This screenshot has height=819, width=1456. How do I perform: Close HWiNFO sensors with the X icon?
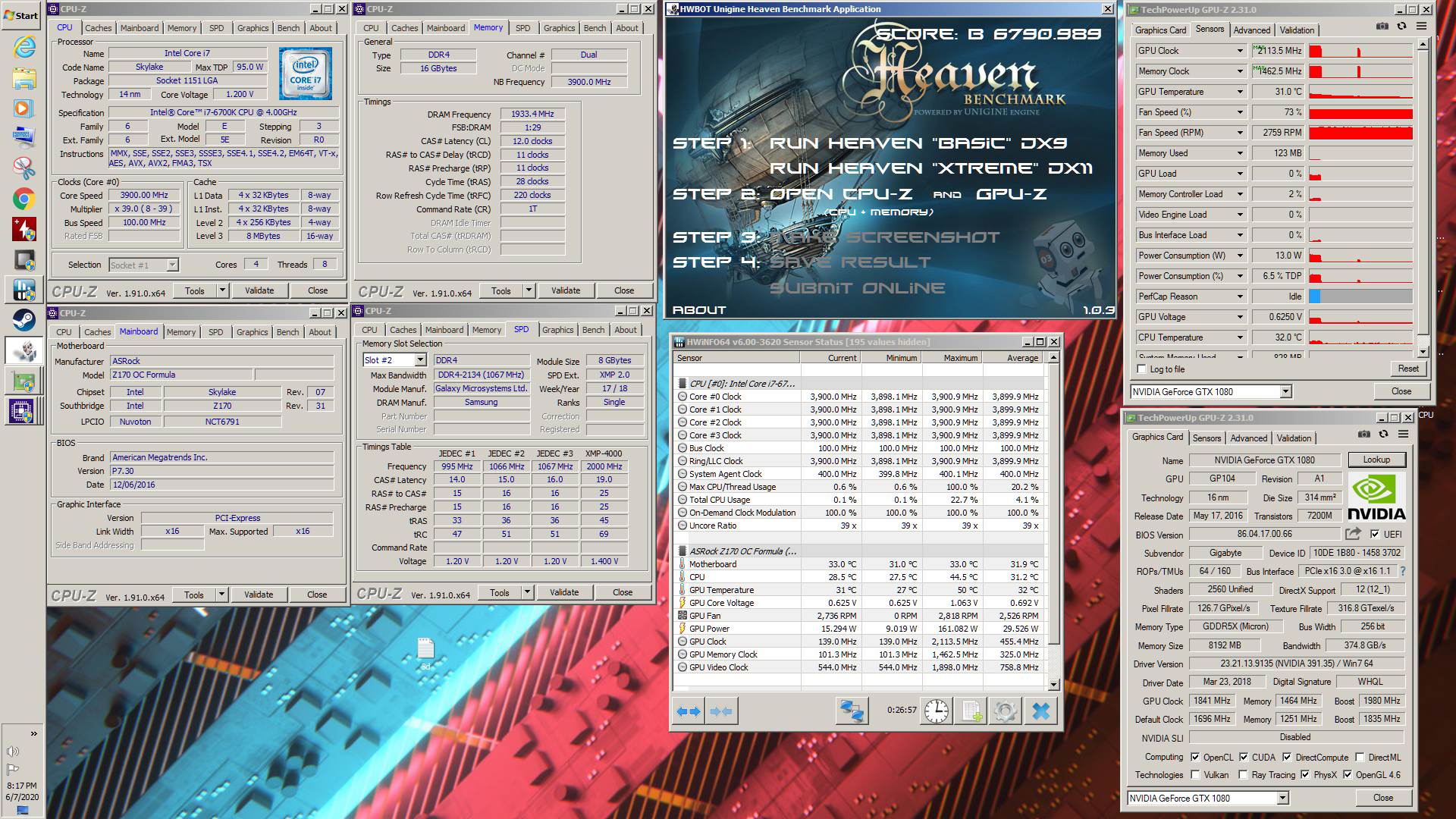tap(1041, 711)
